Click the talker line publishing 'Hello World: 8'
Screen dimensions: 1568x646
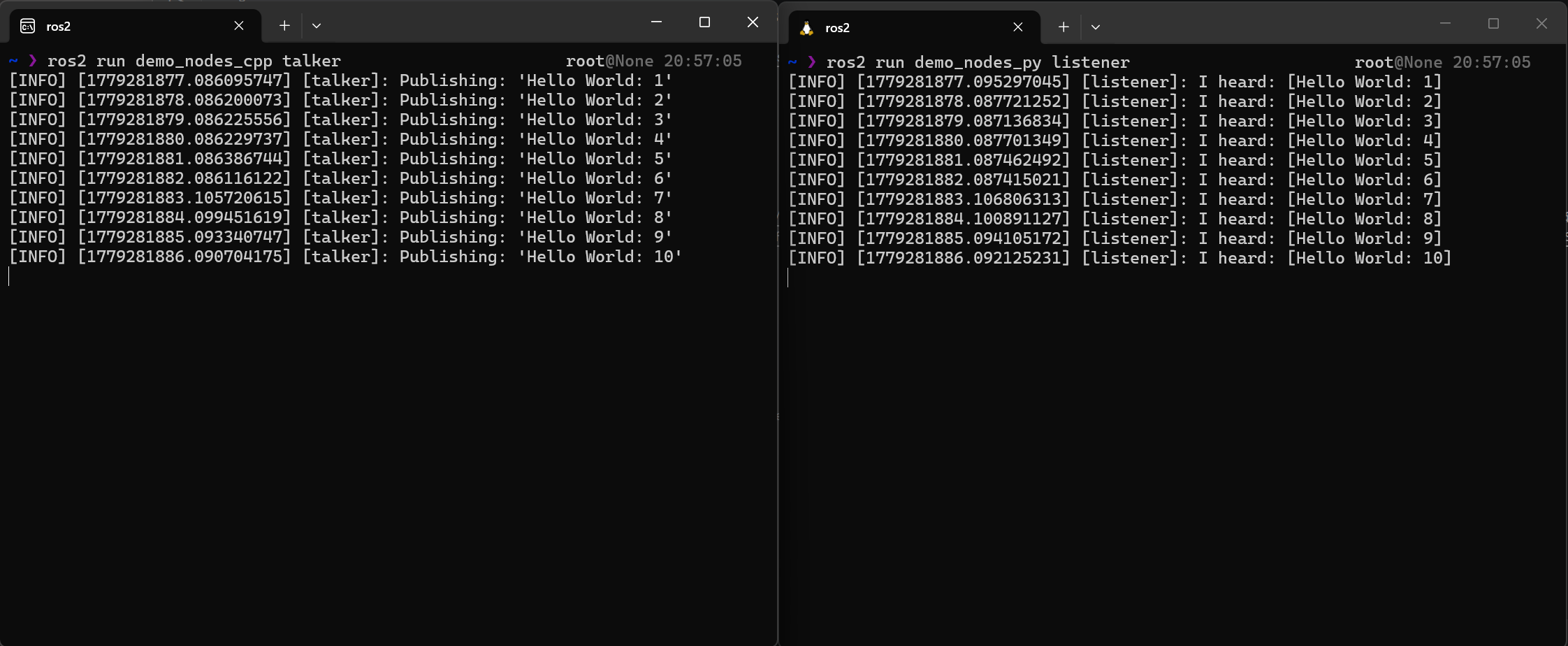click(x=341, y=218)
